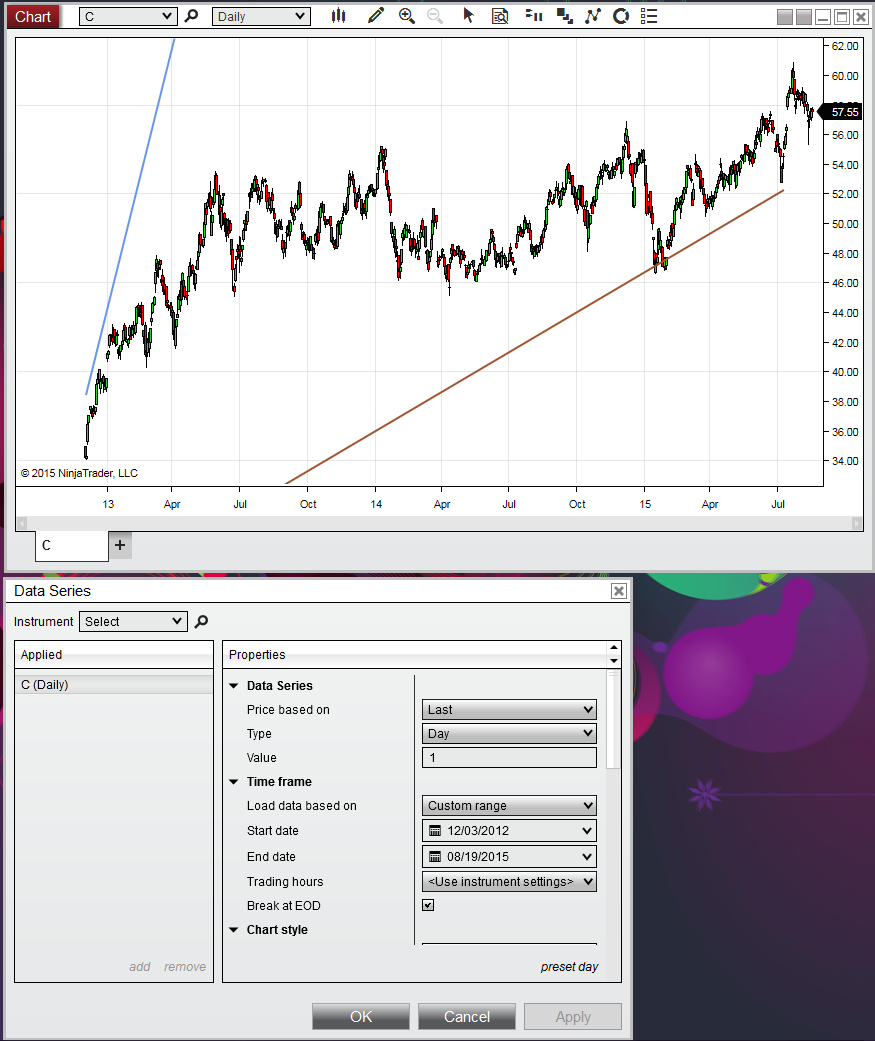Open the Start date 12/03/2012 dropdown arrow
Screen dimensions: 875x1041
(587, 831)
